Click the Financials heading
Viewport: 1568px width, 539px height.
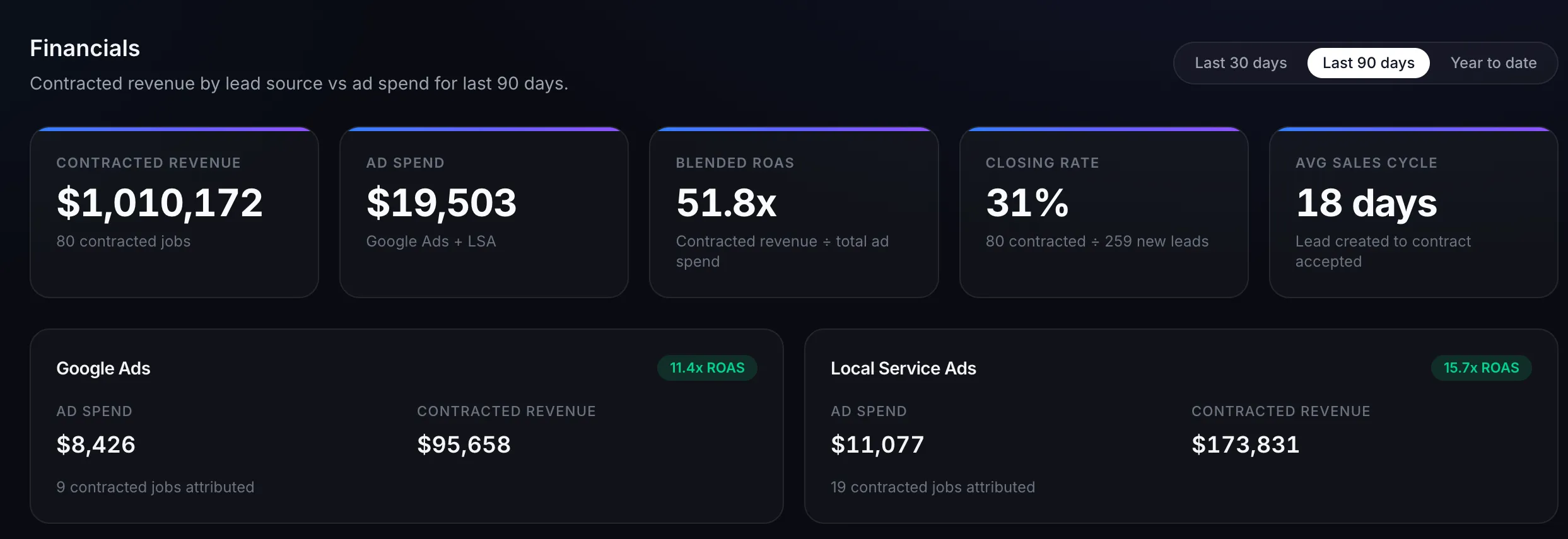pos(85,49)
